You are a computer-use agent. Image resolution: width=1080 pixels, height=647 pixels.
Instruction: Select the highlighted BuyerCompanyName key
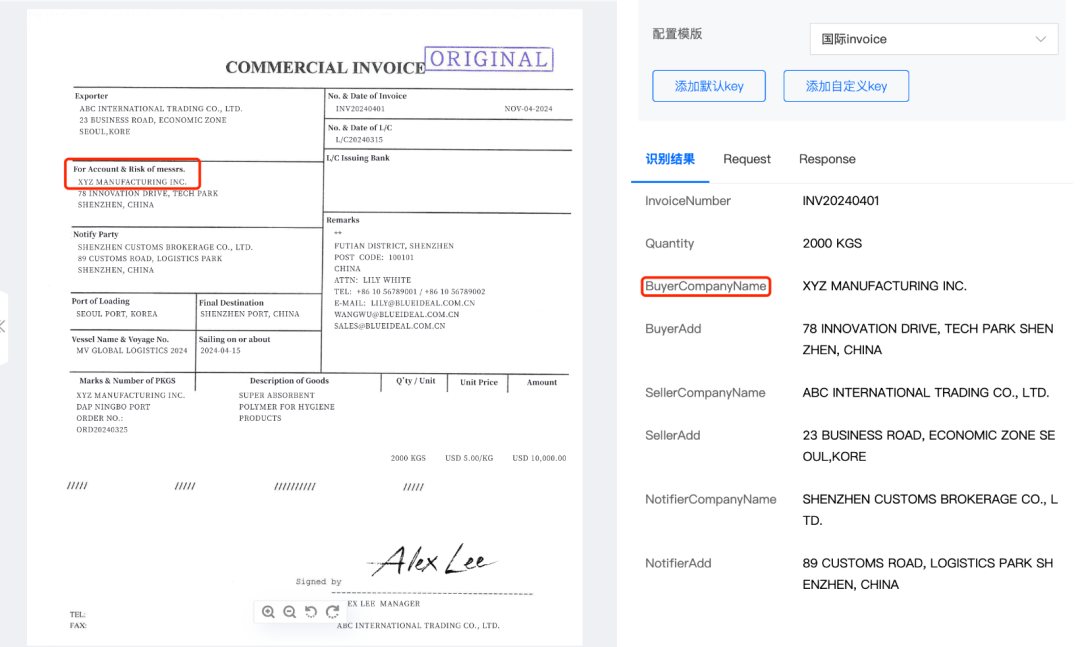pos(705,286)
